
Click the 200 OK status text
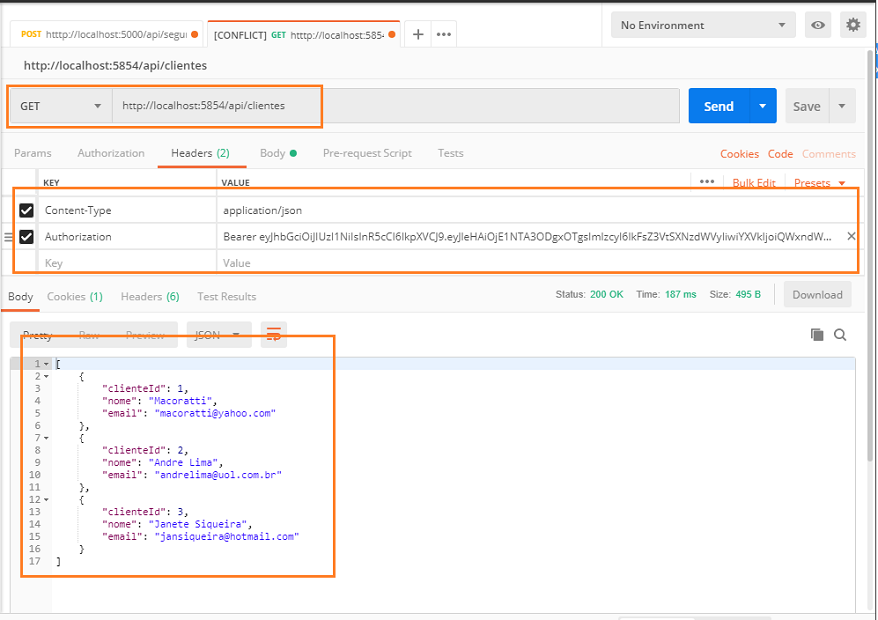tap(606, 295)
